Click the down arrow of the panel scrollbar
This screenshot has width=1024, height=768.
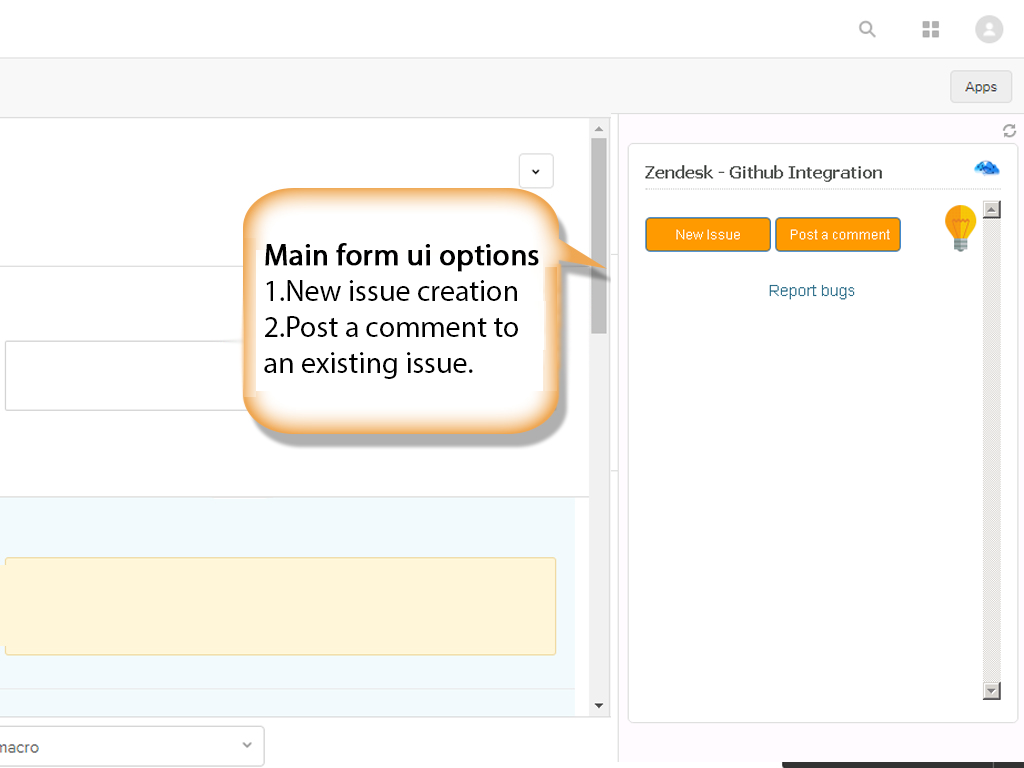click(x=990, y=690)
